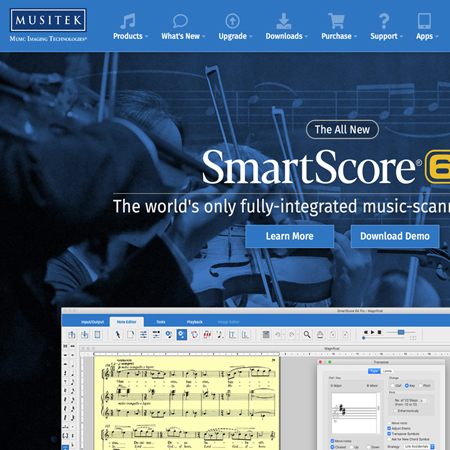Image resolution: width=450 pixels, height=450 pixels.
Task: Click the page layout toolbar icon
Action: (97, 334)
